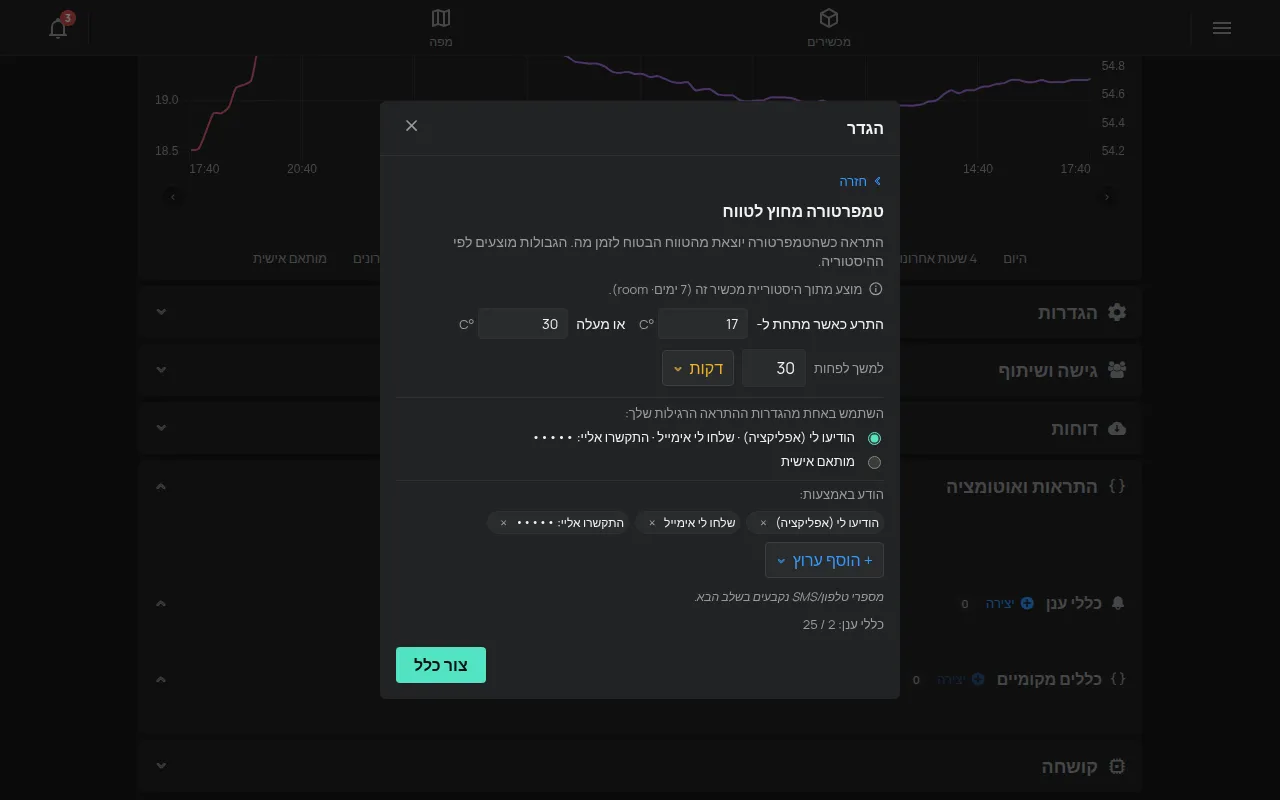Remove the התקשרו אליי chip
1280x800 pixels.
pyautogui.click(x=503, y=523)
